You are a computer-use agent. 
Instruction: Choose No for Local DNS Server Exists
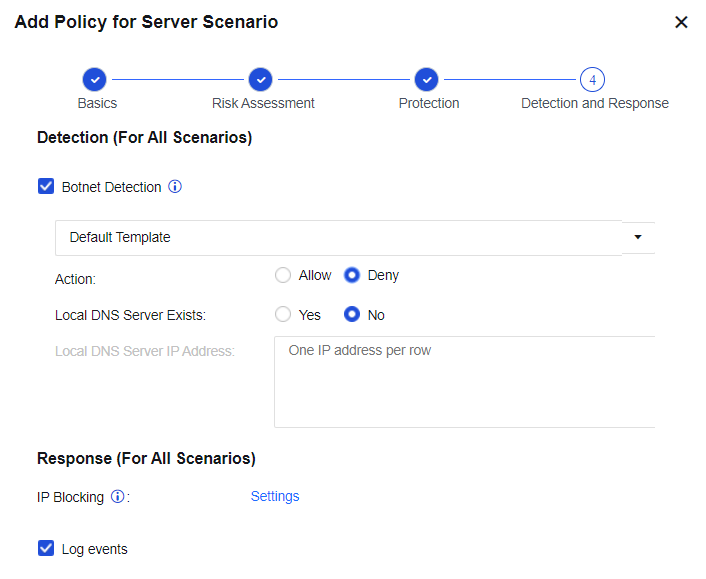click(352, 315)
